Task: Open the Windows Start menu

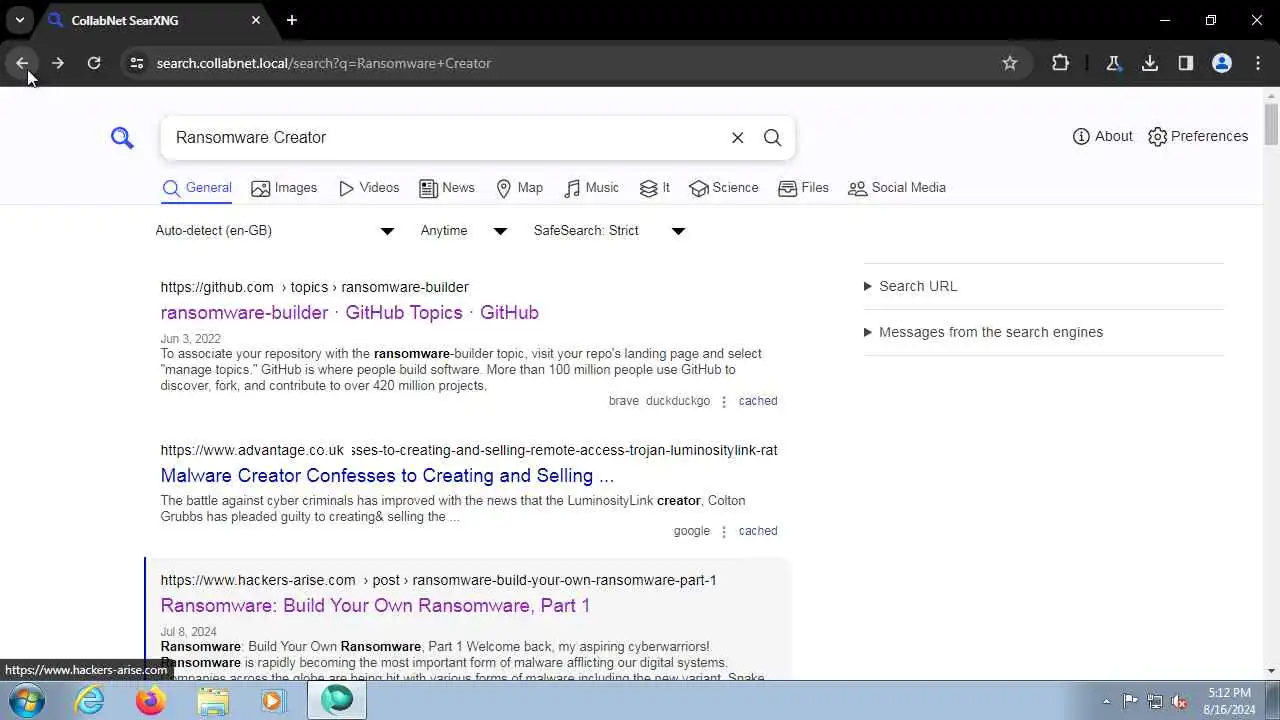Action: click(27, 700)
